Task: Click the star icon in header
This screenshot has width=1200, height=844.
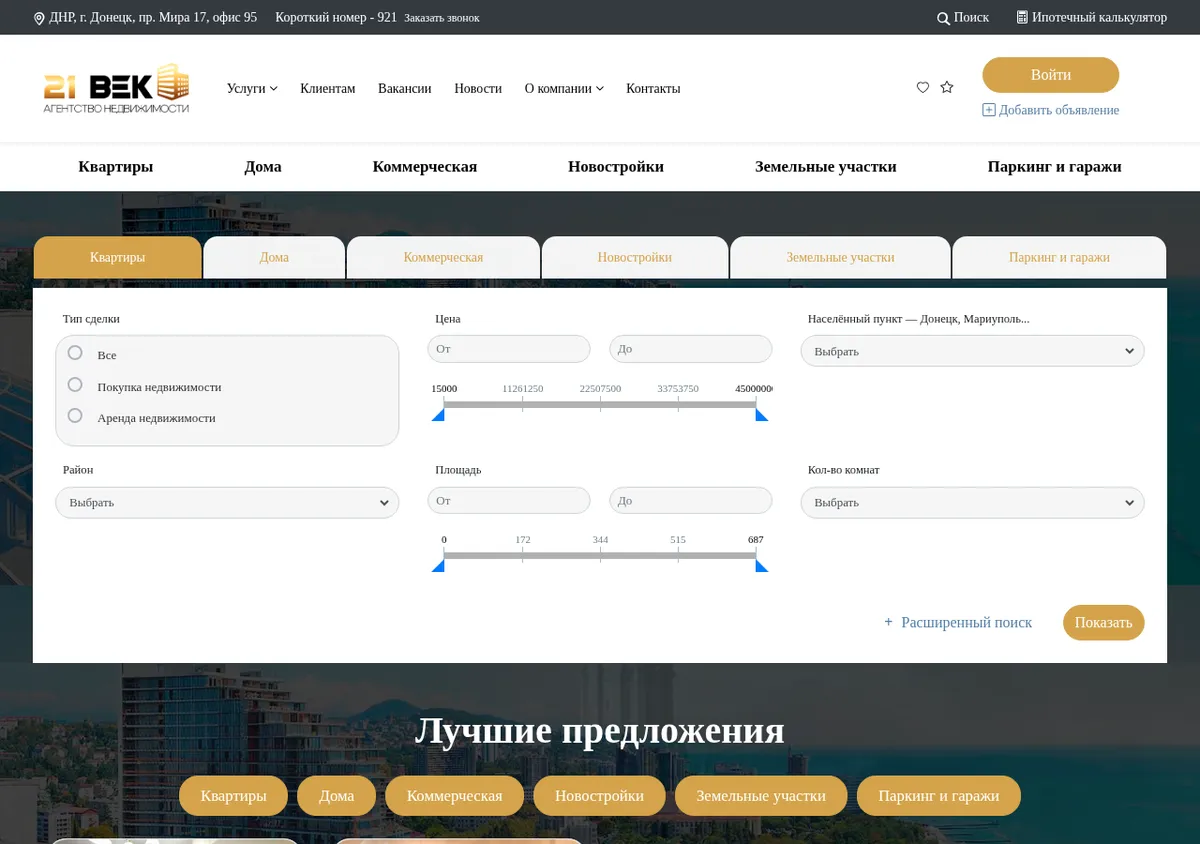Action: pyautogui.click(x=947, y=88)
